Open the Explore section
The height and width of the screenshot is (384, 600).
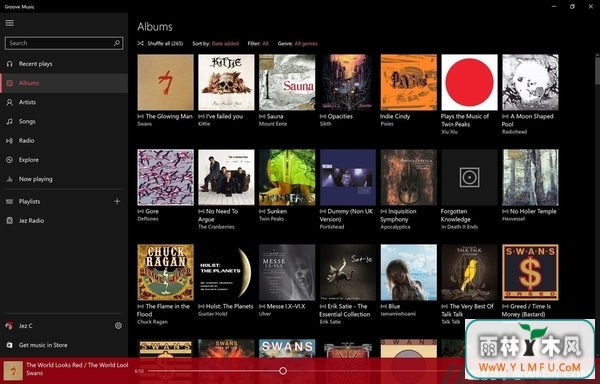[64, 159]
